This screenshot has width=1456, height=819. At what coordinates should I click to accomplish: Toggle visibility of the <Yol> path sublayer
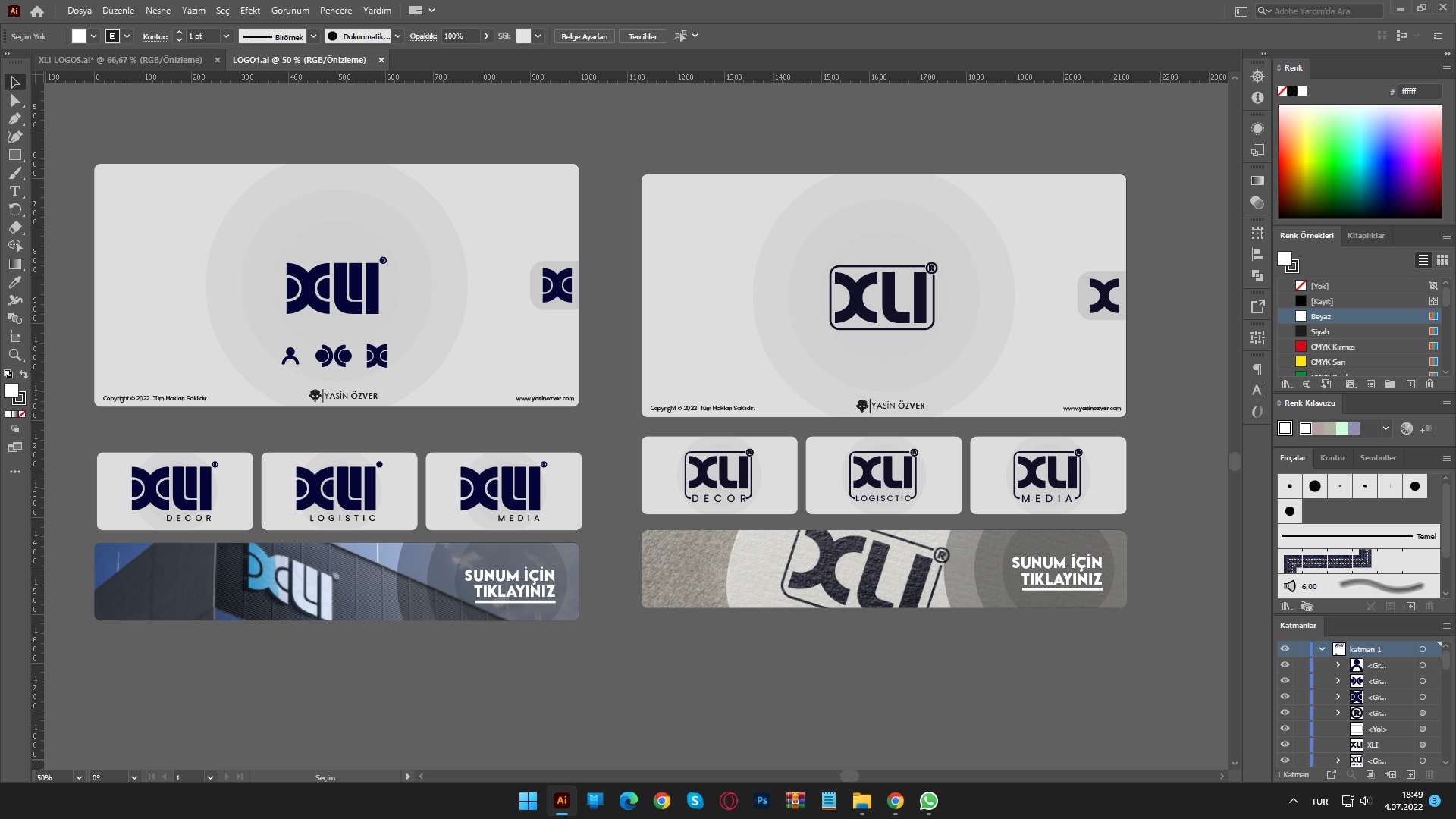[x=1285, y=729]
